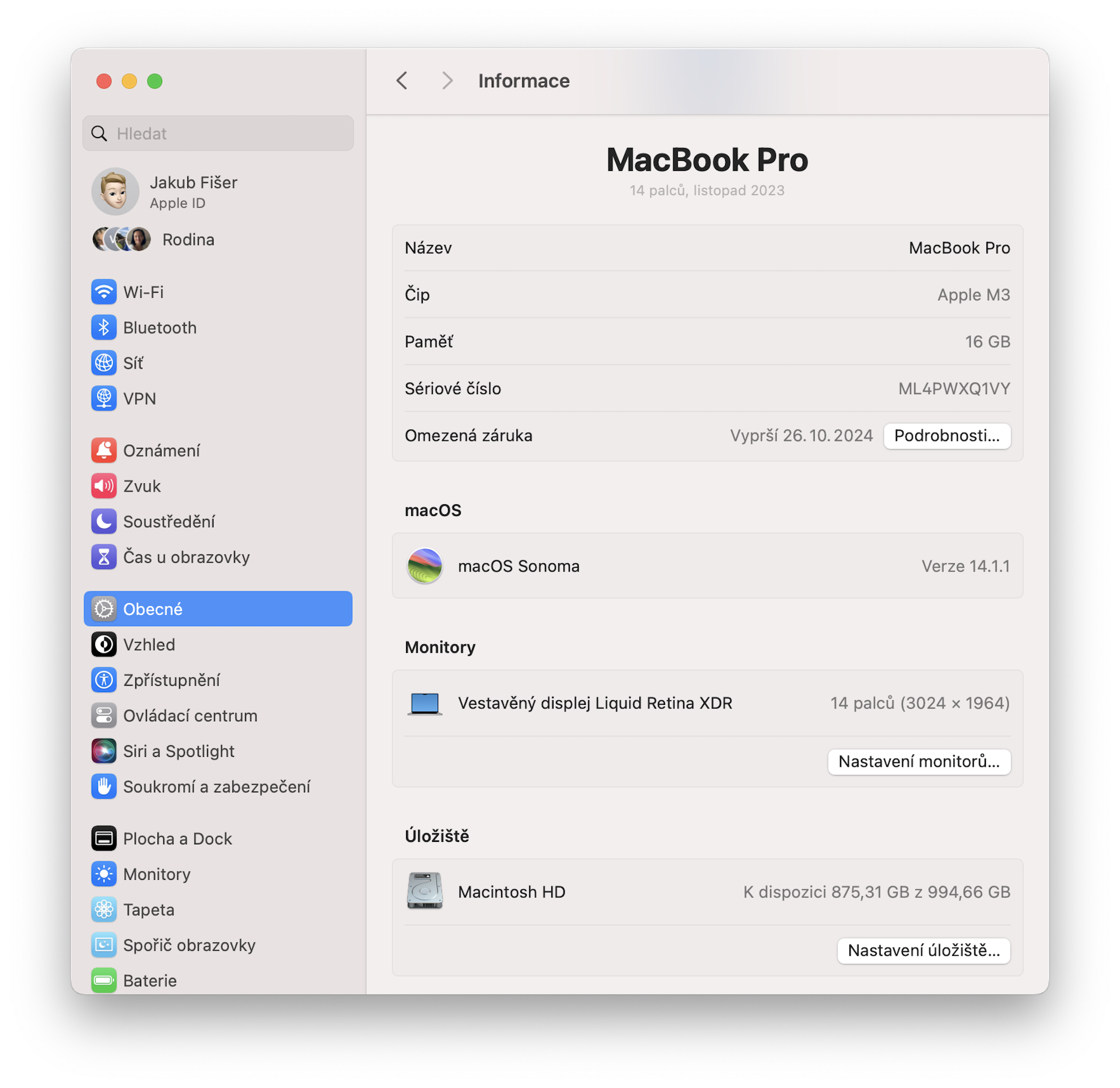Open the Bluetooth icon in sidebar
The image size is (1120, 1088).
(x=104, y=328)
